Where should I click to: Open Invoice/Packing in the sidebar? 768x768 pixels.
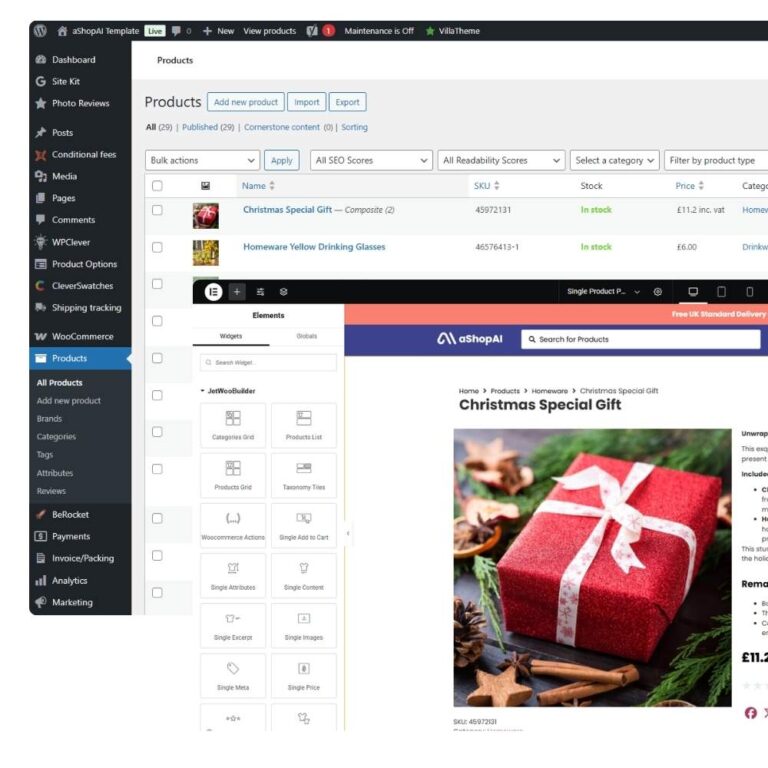click(83, 558)
